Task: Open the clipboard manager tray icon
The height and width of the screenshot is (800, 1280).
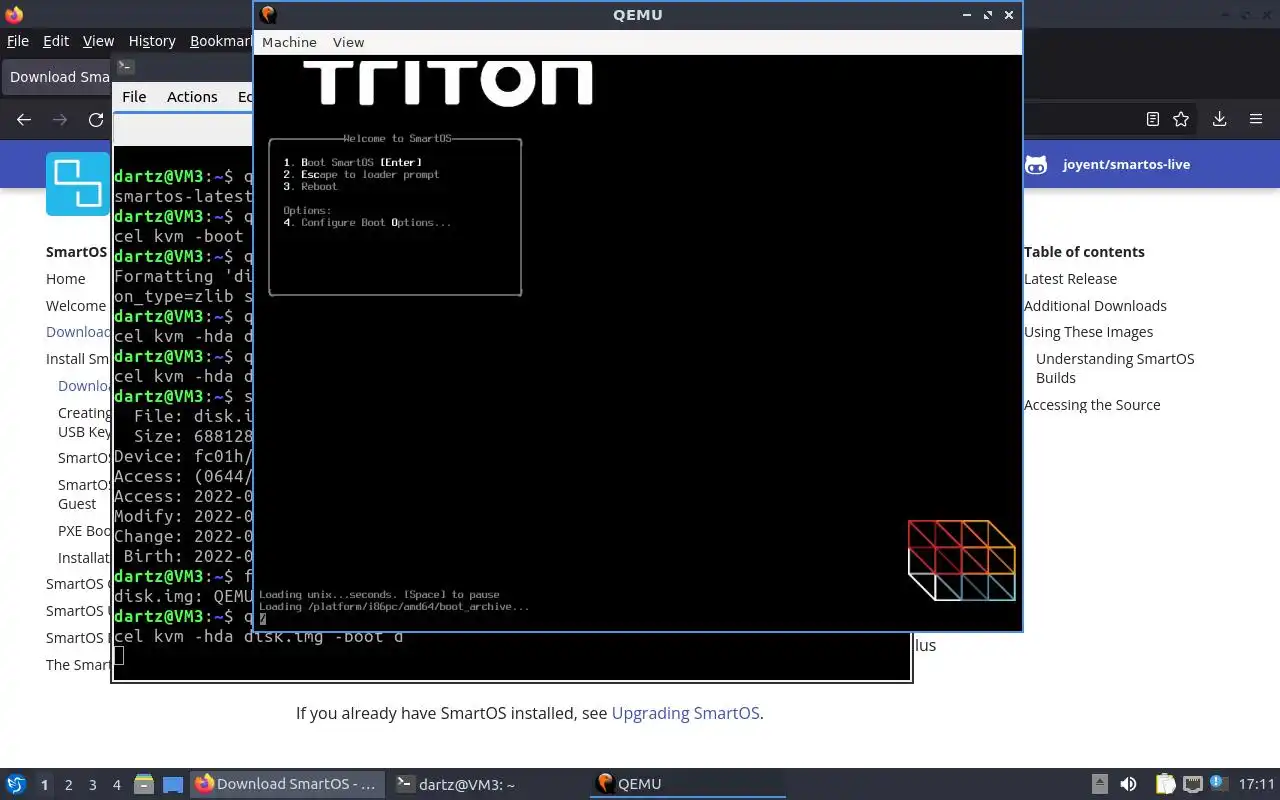Action: point(1165,784)
